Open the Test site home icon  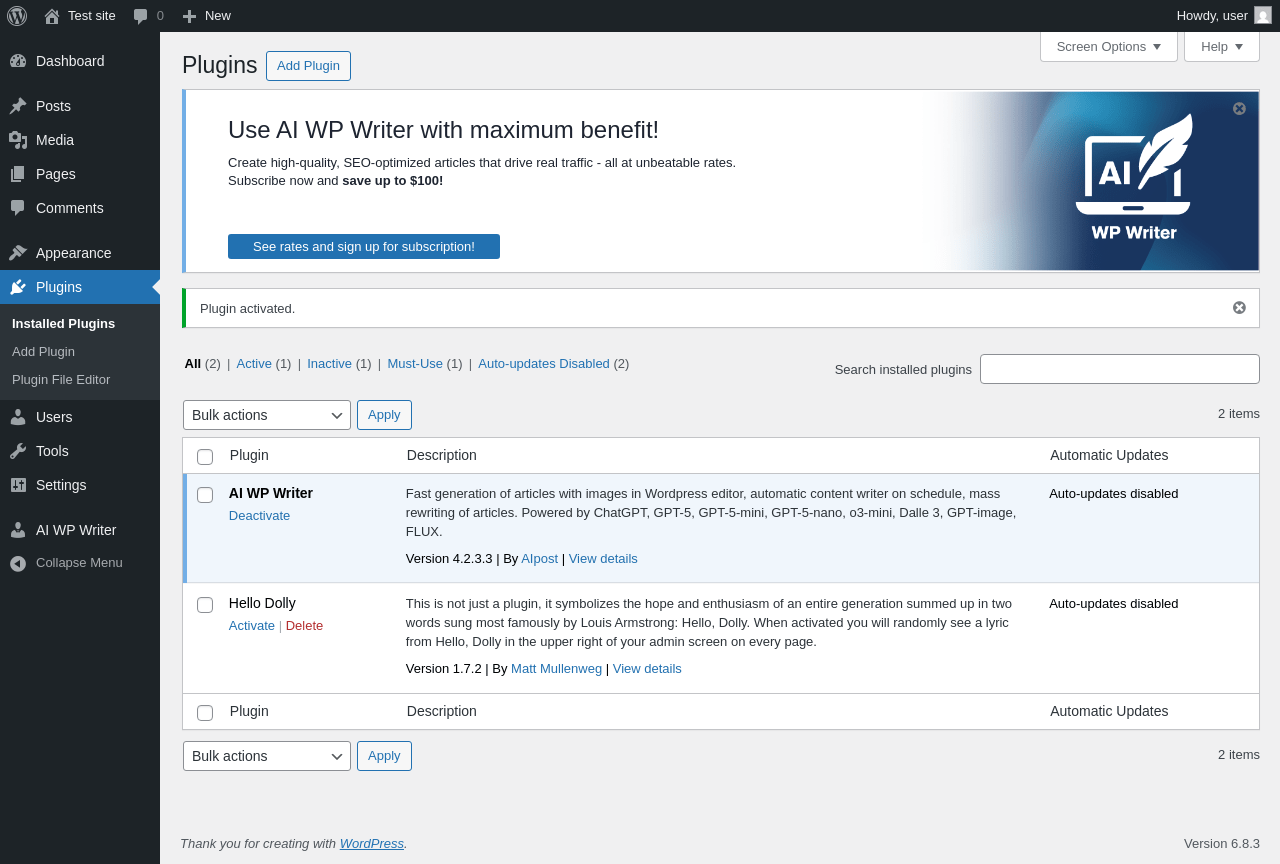click(52, 16)
